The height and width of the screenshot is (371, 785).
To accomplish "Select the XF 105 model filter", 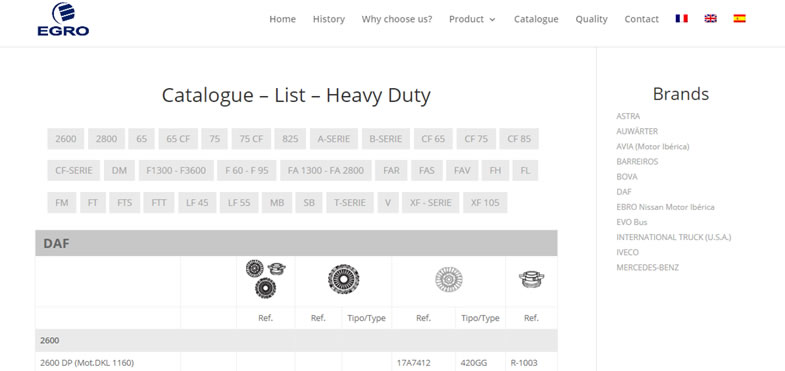I will [x=485, y=203].
